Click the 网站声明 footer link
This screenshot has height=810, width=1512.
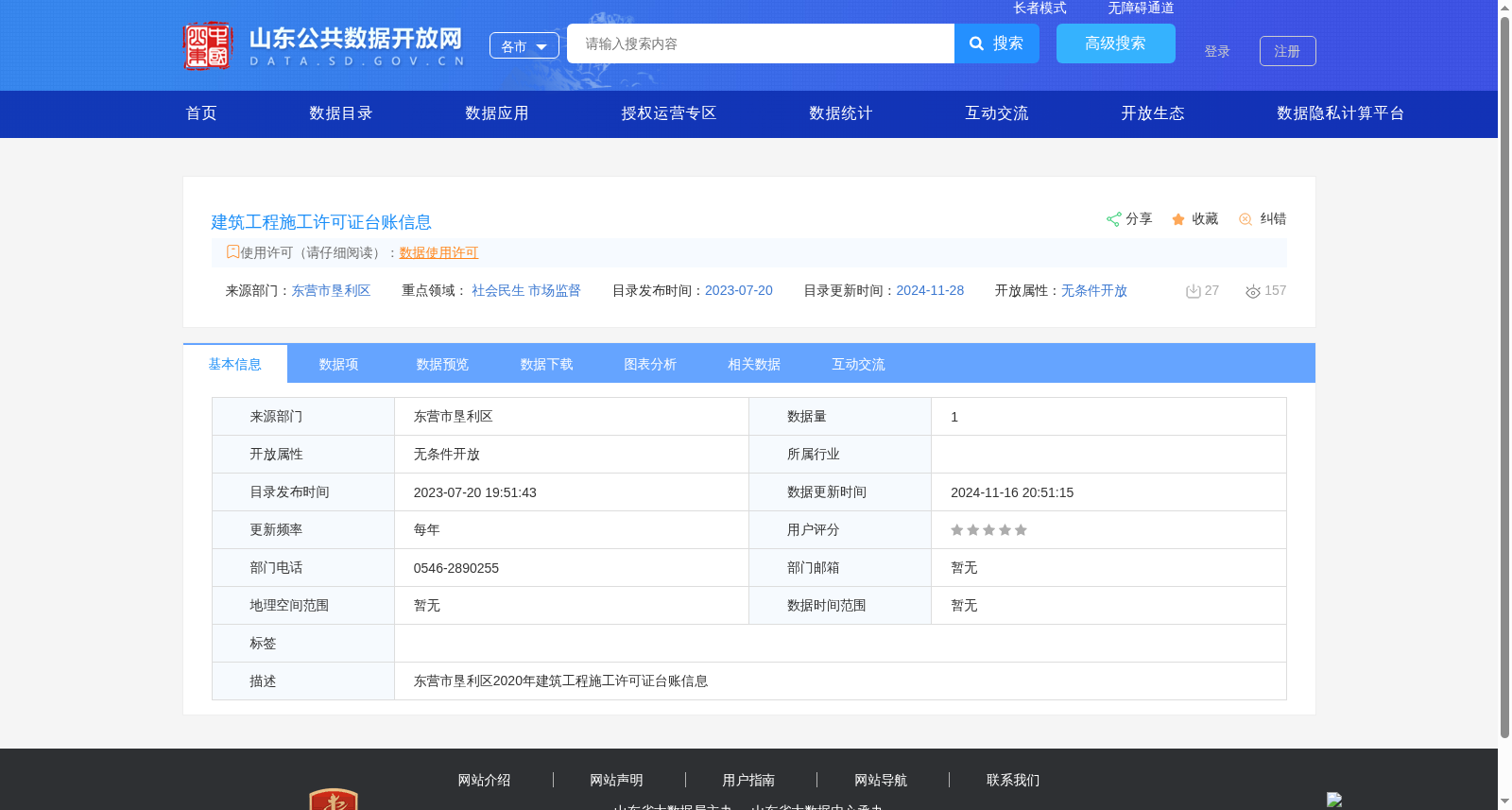(x=617, y=781)
